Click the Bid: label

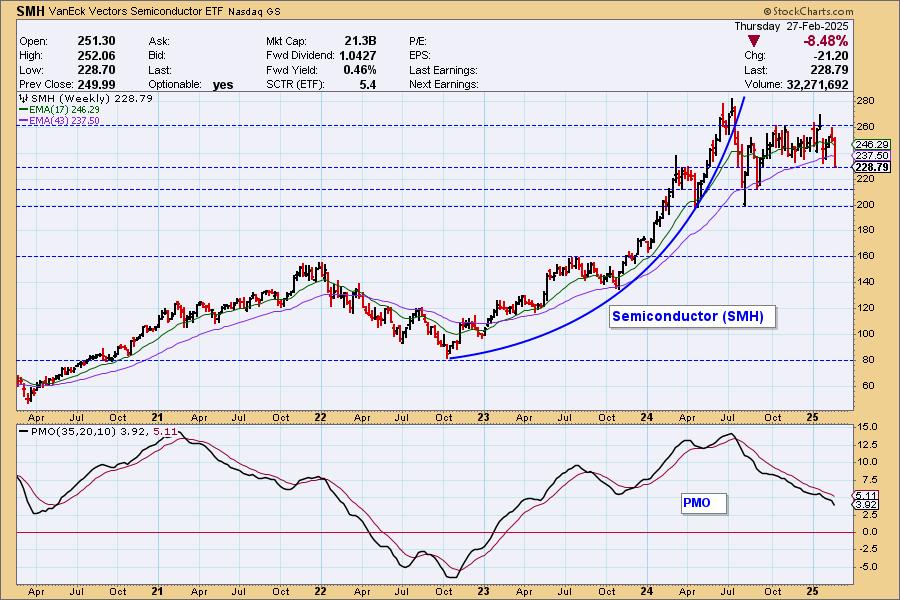[x=157, y=56]
